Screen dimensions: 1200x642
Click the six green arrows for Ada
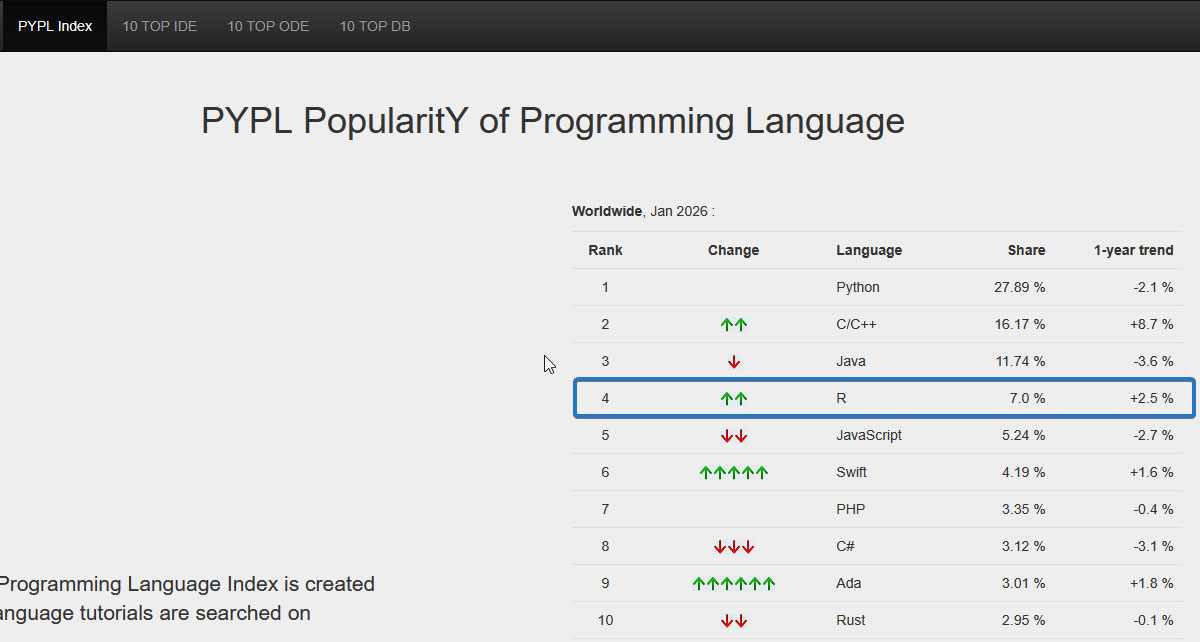(x=734, y=584)
